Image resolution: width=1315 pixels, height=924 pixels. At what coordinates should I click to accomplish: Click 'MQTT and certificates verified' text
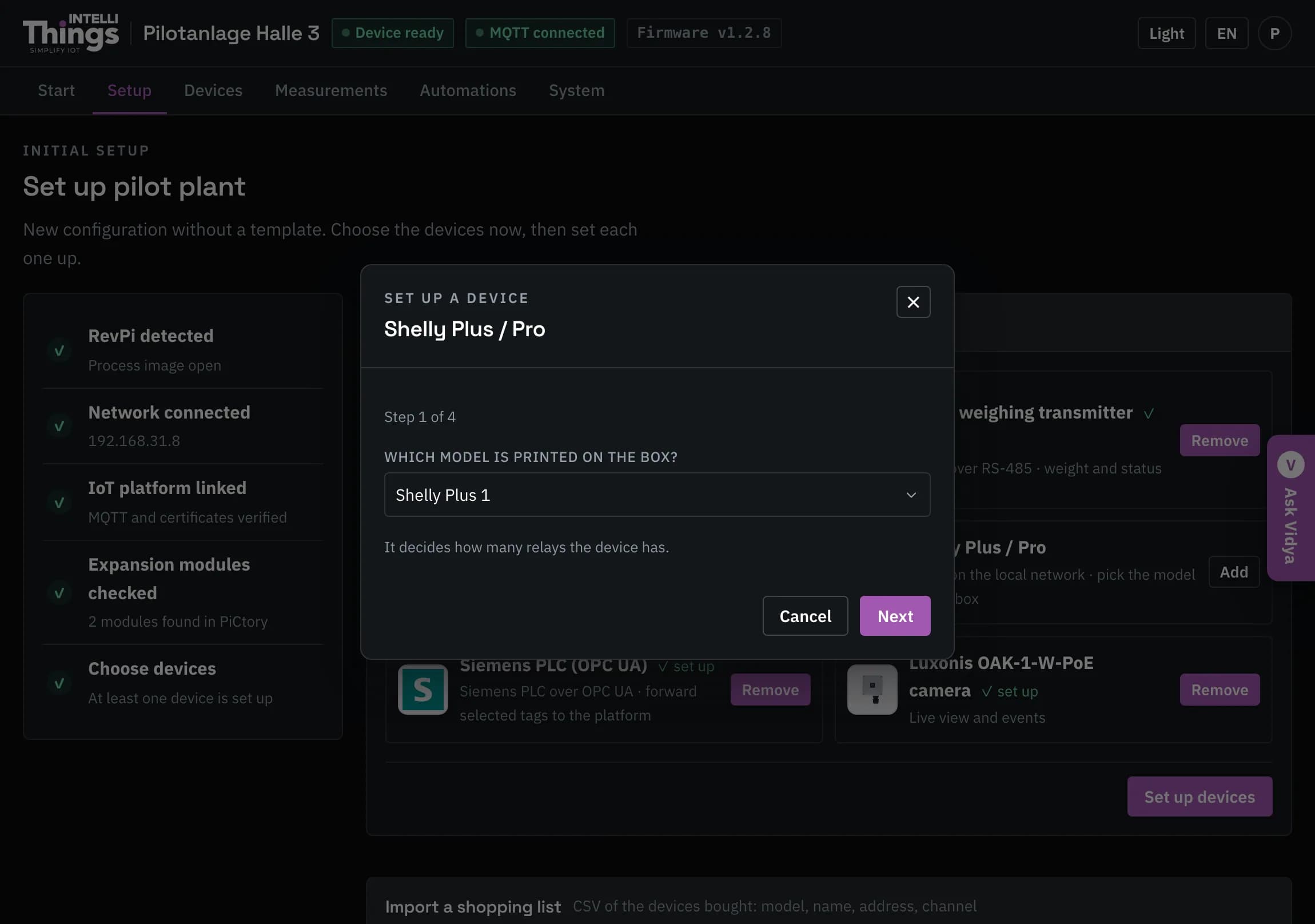click(x=188, y=518)
